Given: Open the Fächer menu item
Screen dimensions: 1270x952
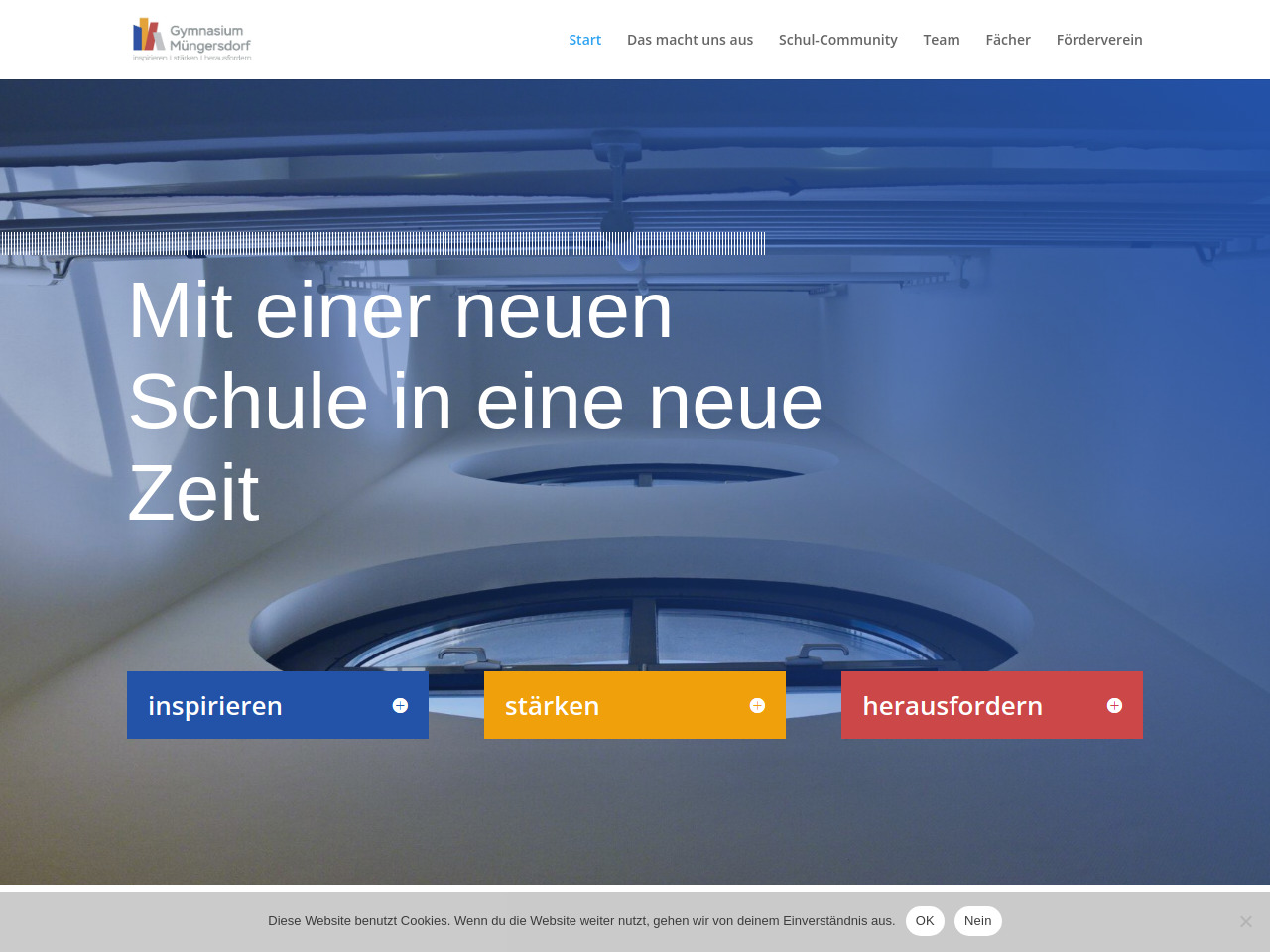Looking at the screenshot, I should [1007, 40].
